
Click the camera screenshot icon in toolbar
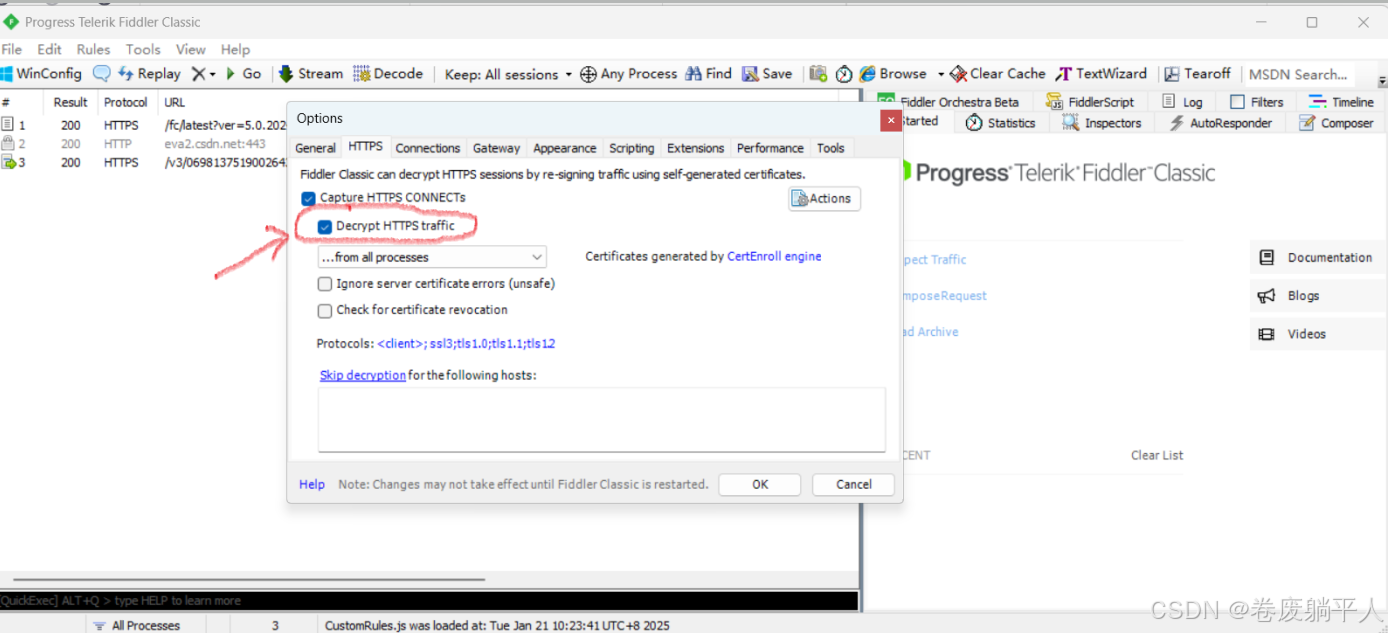coord(818,74)
